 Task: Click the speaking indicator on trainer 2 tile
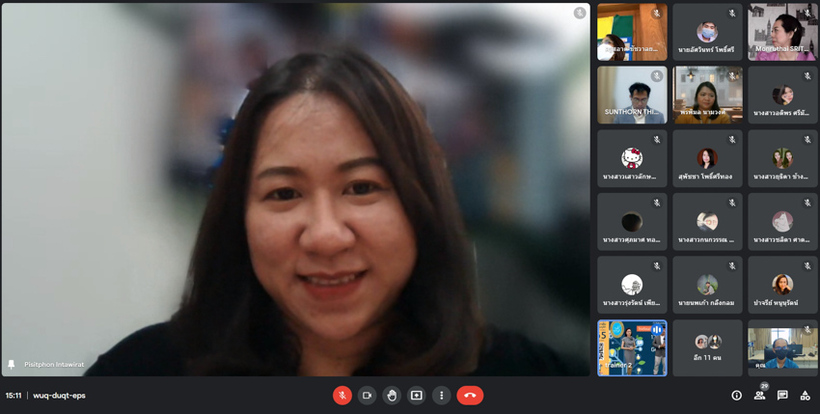point(657,330)
